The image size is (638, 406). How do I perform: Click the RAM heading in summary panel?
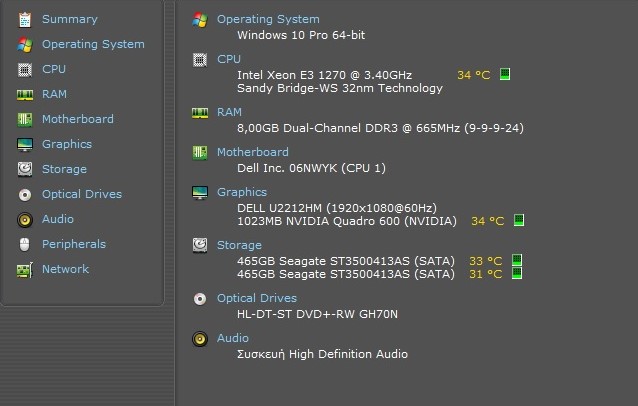(229, 112)
